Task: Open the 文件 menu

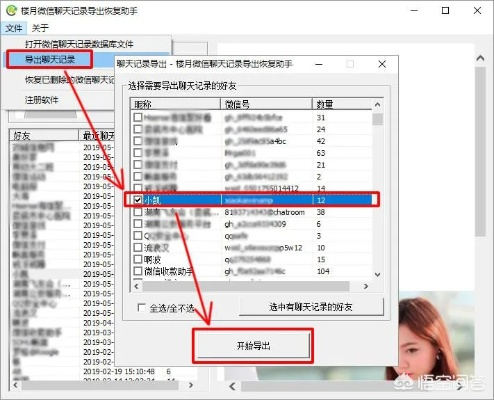Action: [14, 28]
